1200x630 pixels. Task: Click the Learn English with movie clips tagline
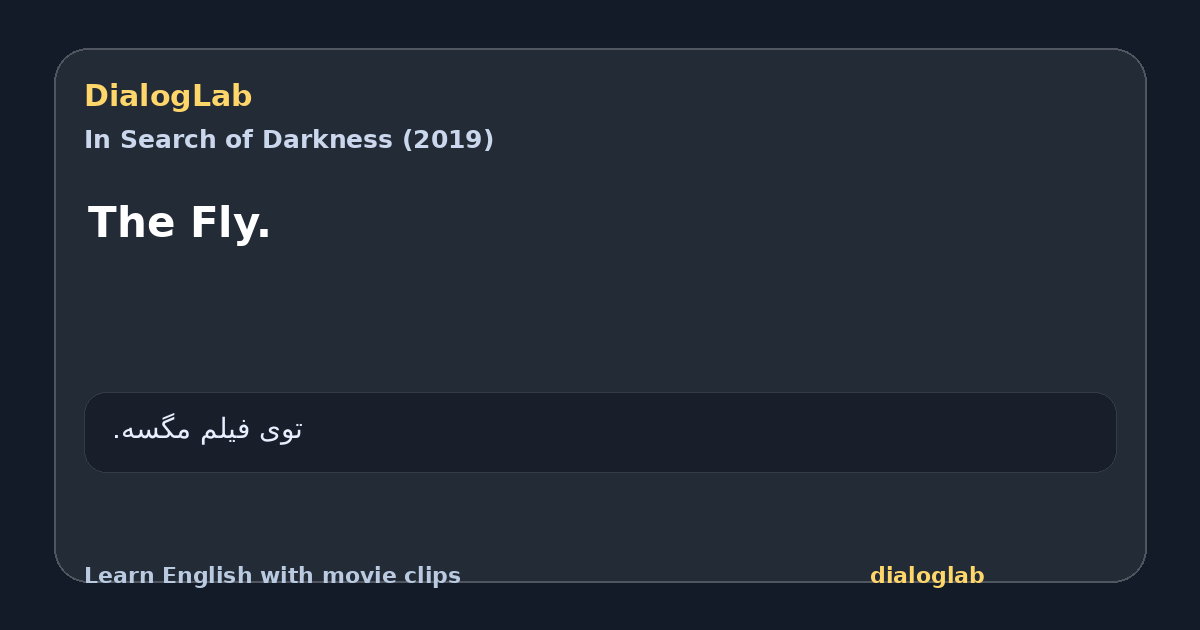pos(272,576)
